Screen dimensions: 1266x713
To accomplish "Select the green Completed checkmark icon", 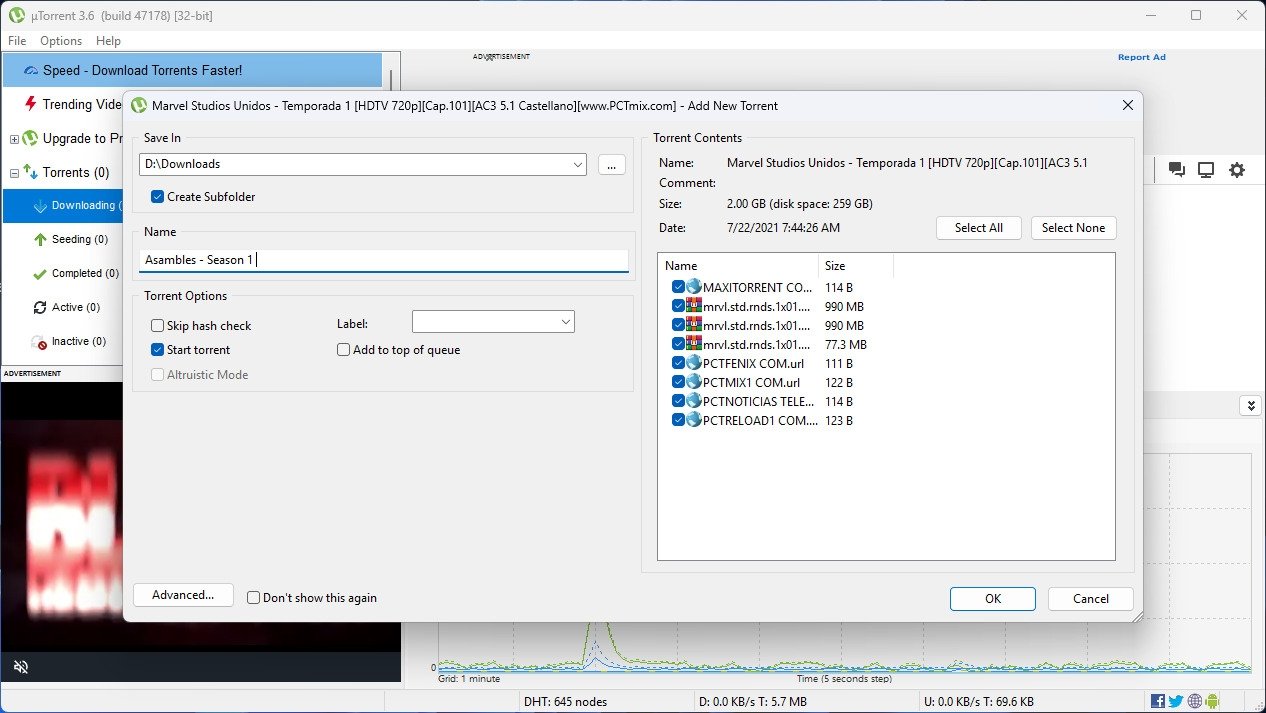I will 40,274.
